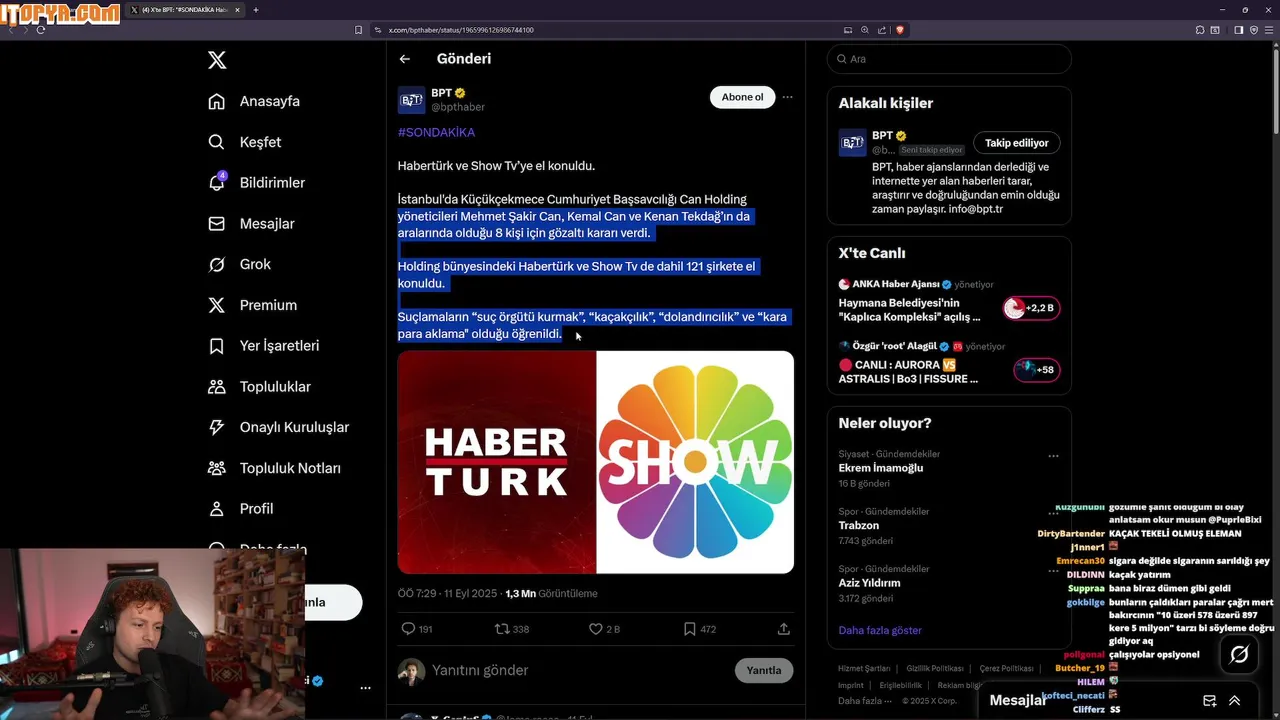1280x720 pixels.
Task: Like the post with 2 B likes
Action: 595,629
